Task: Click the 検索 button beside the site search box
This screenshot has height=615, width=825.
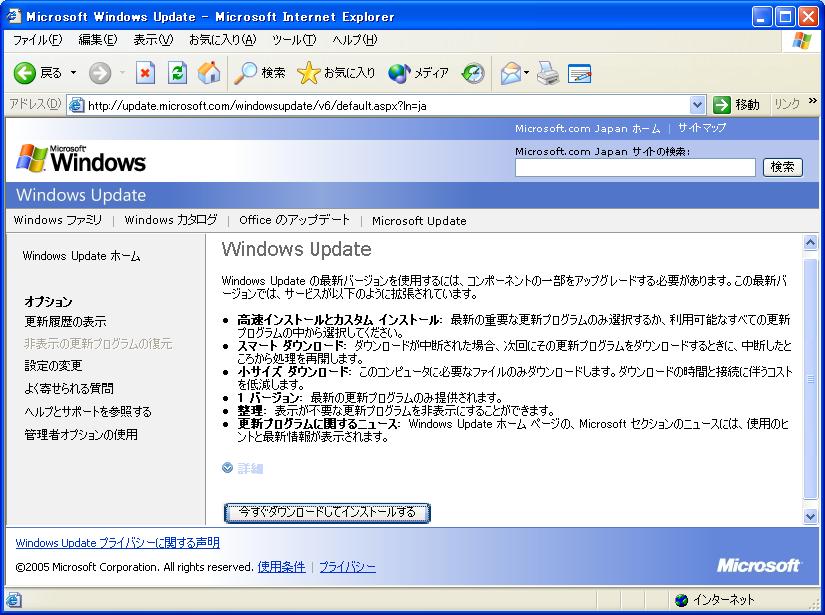Action: tap(782, 167)
